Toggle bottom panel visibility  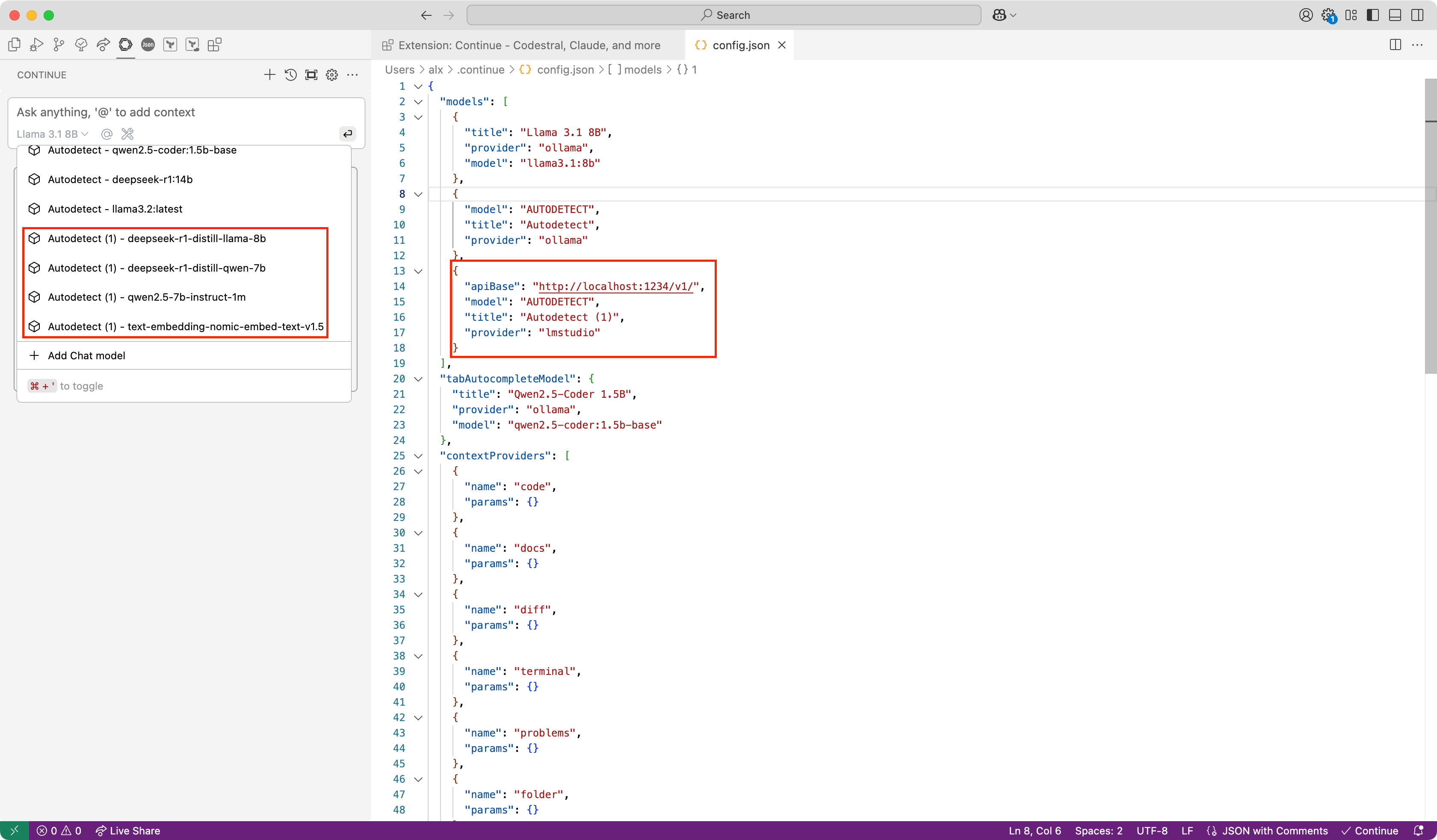pos(1396,15)
